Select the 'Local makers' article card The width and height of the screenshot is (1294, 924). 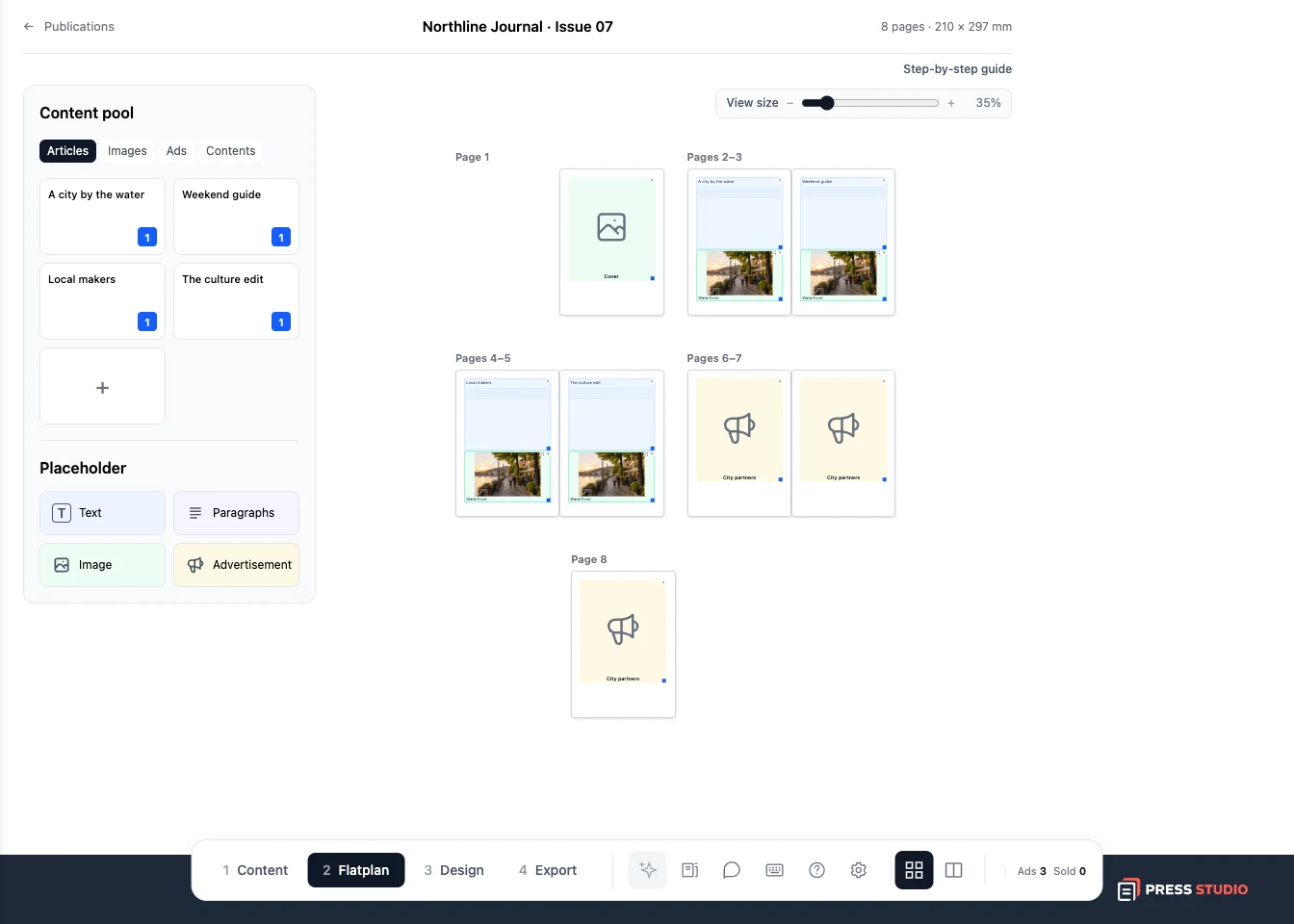coord(102,301)
